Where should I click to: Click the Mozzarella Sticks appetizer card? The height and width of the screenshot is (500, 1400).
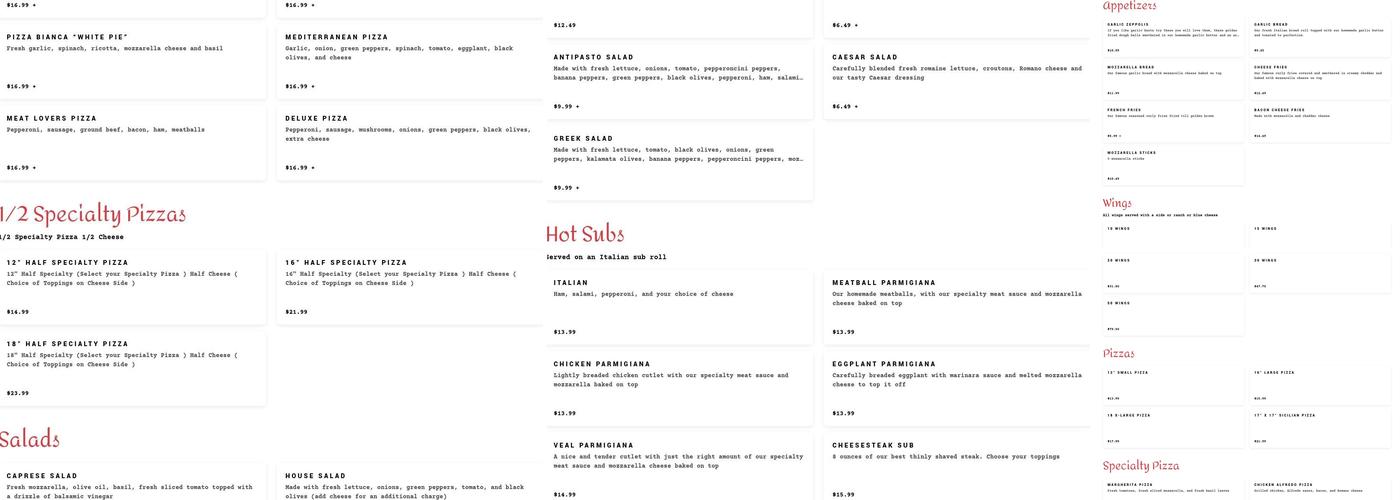(1173, 165)
